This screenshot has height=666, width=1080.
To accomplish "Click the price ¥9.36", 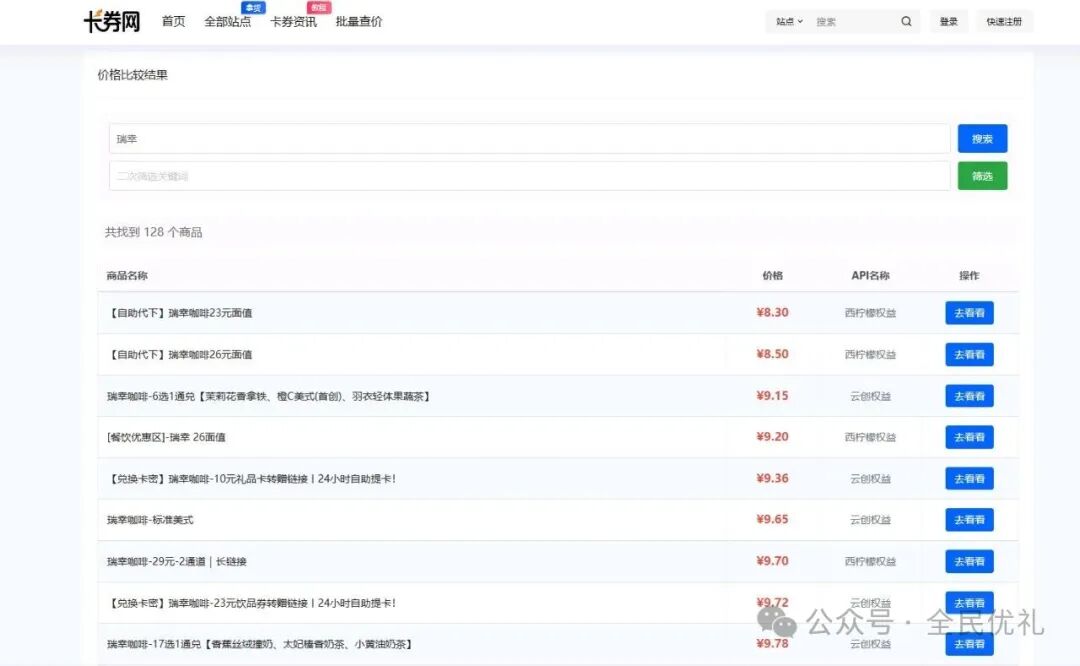I will tap(772, 478).
